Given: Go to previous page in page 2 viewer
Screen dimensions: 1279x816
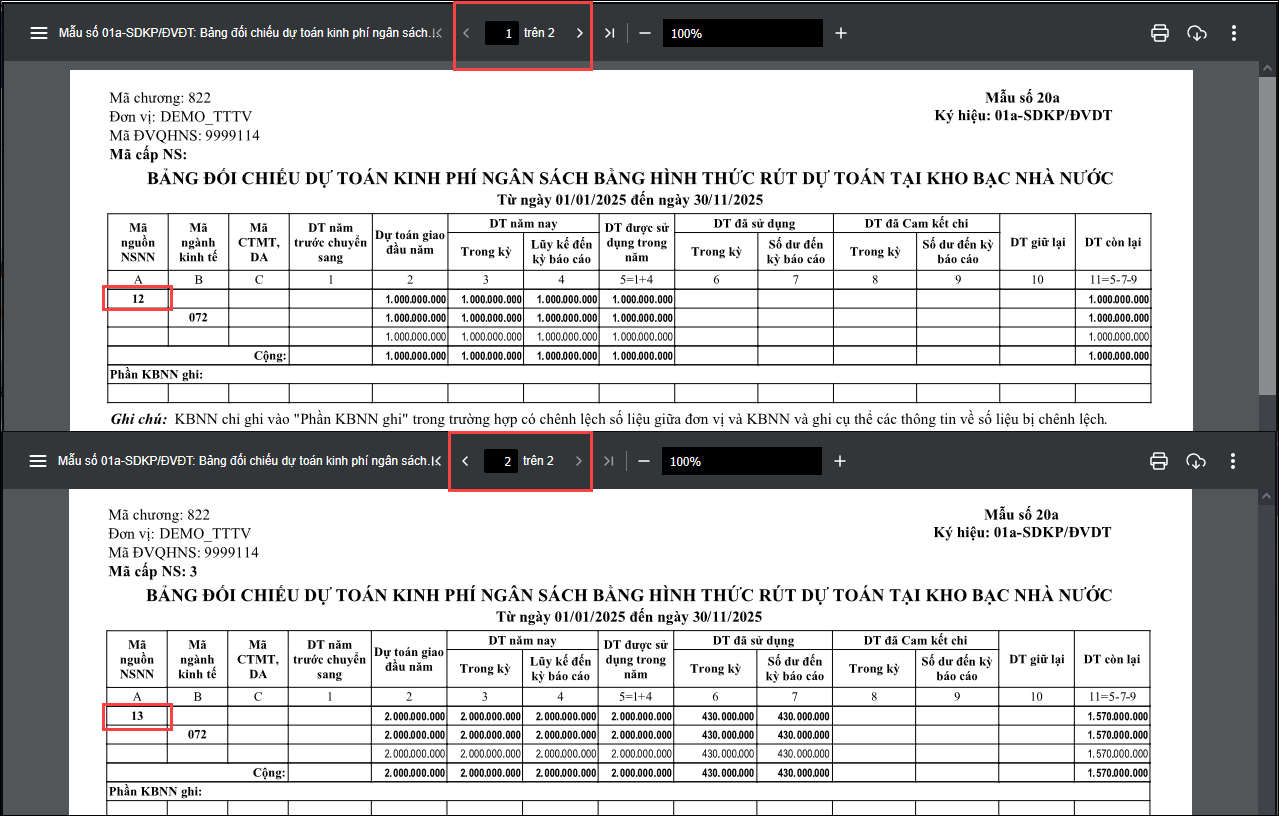Looking at the screenshot, I should coord(465,461).
